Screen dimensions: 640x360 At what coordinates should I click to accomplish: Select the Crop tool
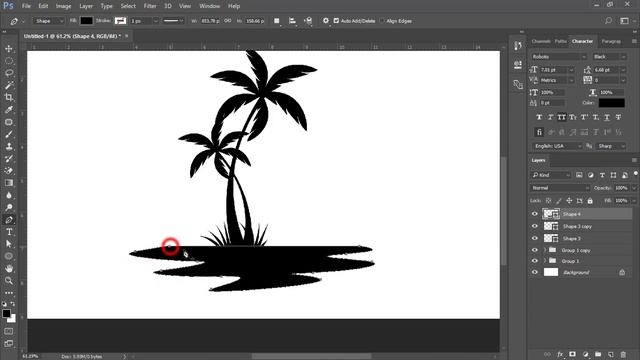tap(9, 98)
